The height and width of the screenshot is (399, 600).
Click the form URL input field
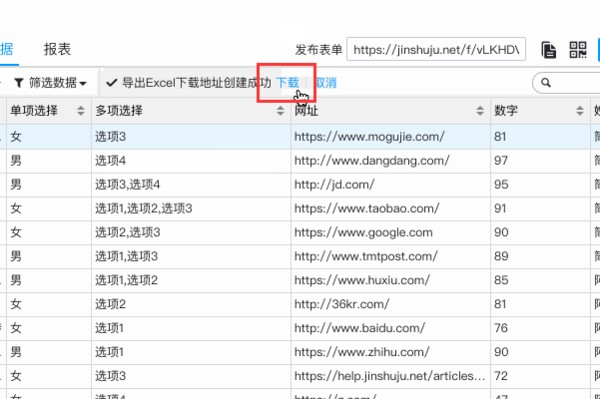[x=436, y=49]
